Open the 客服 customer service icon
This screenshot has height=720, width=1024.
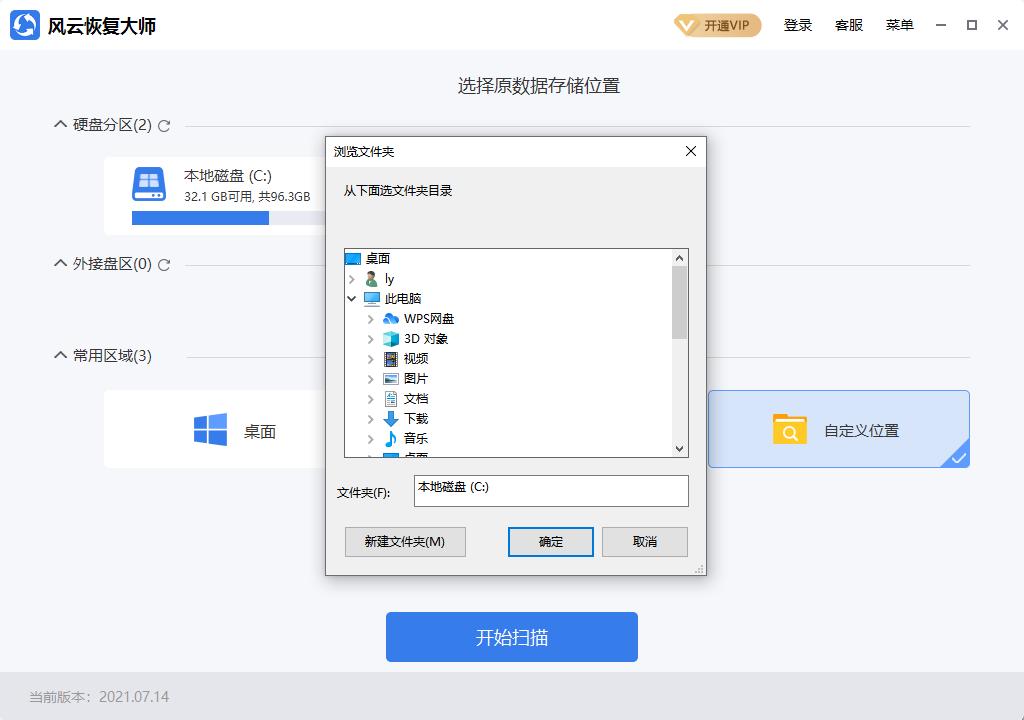click(850, 25)
